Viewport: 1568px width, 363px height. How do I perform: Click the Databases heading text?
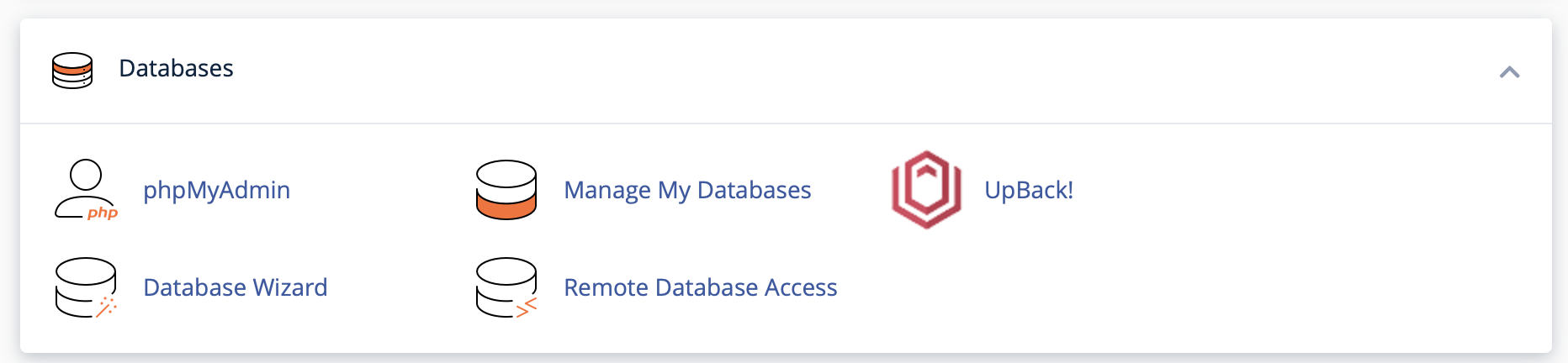[x=176, y=68]
